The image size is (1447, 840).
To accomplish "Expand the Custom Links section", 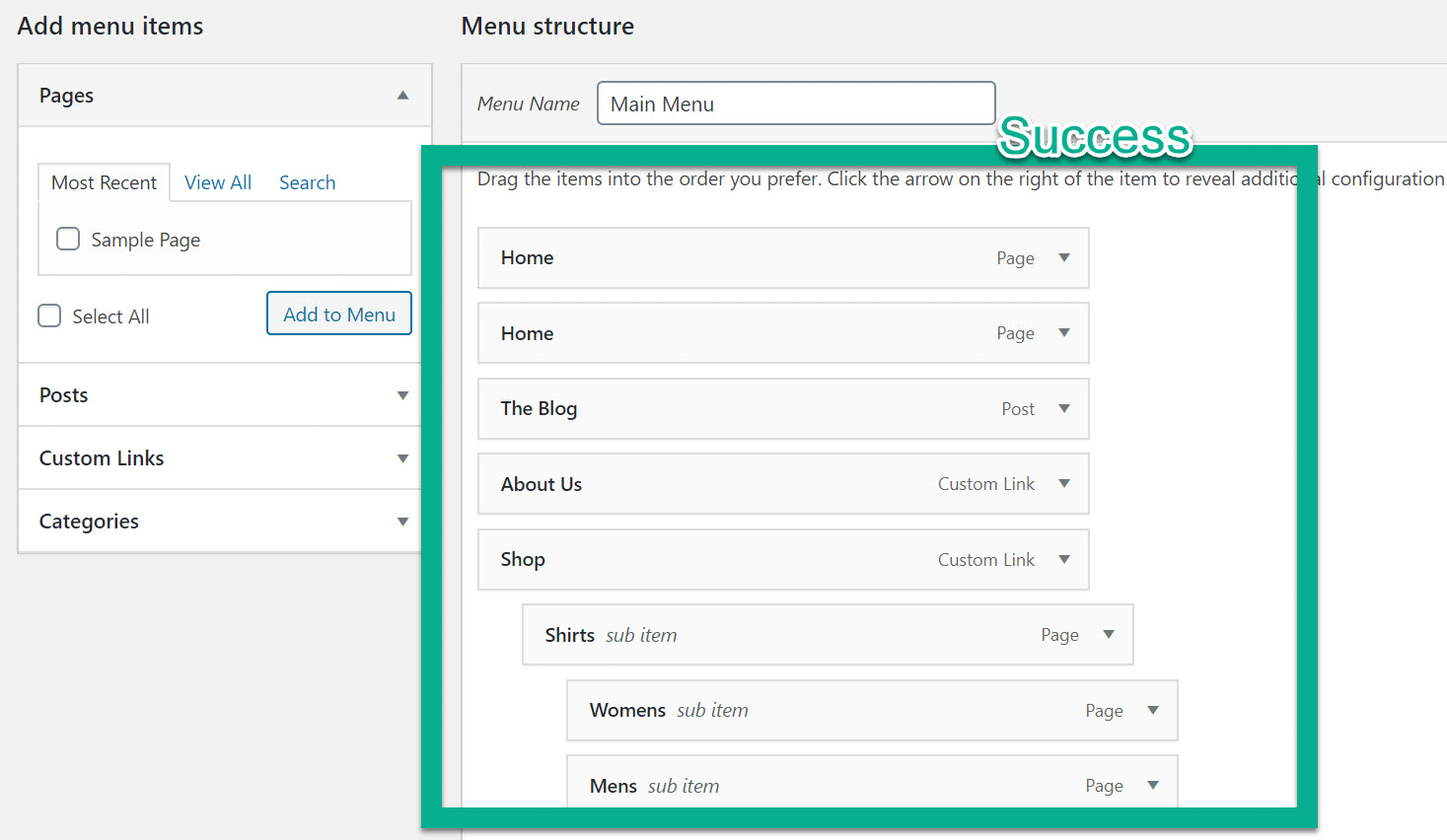I will [402, 457].
